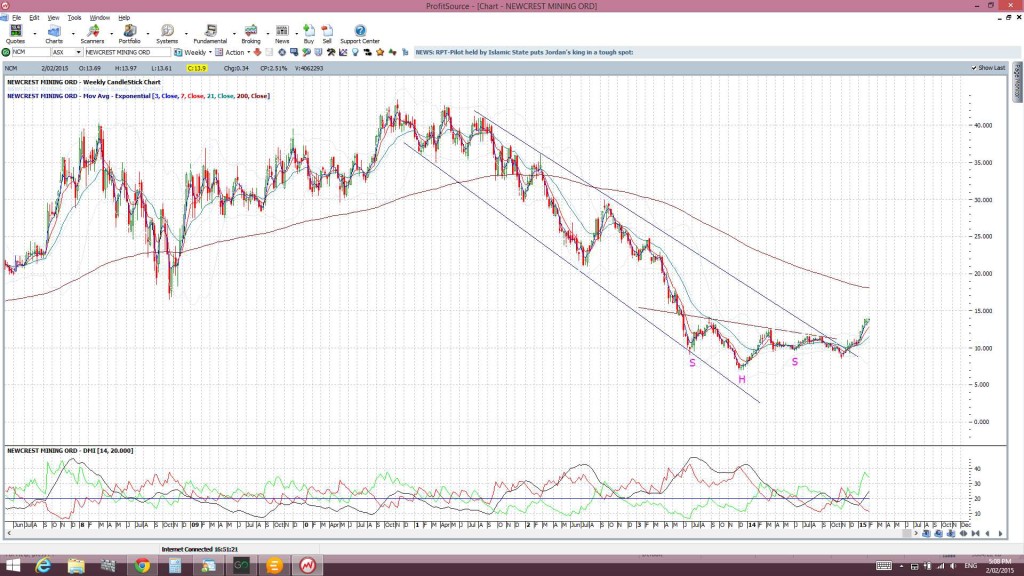Click the ENG language indicator in tray
1024x576 pixels.
point(971,566)
